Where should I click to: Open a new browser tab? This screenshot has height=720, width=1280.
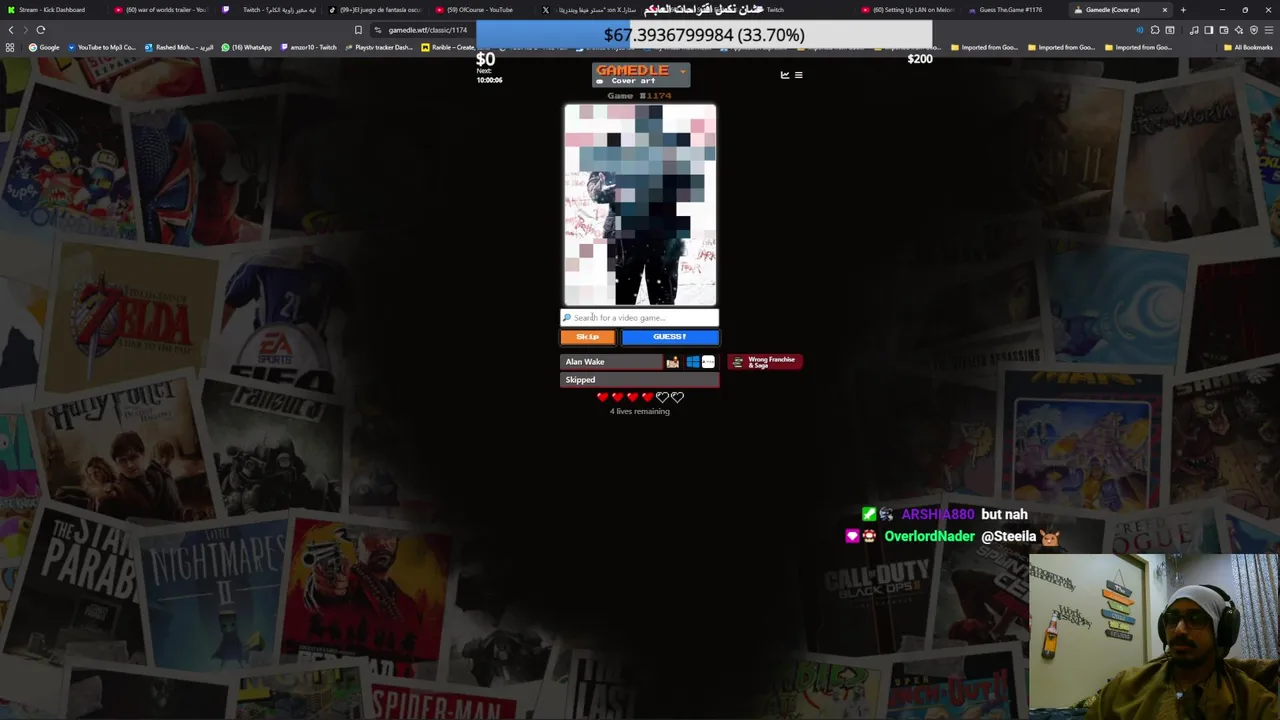(1183, 10)
